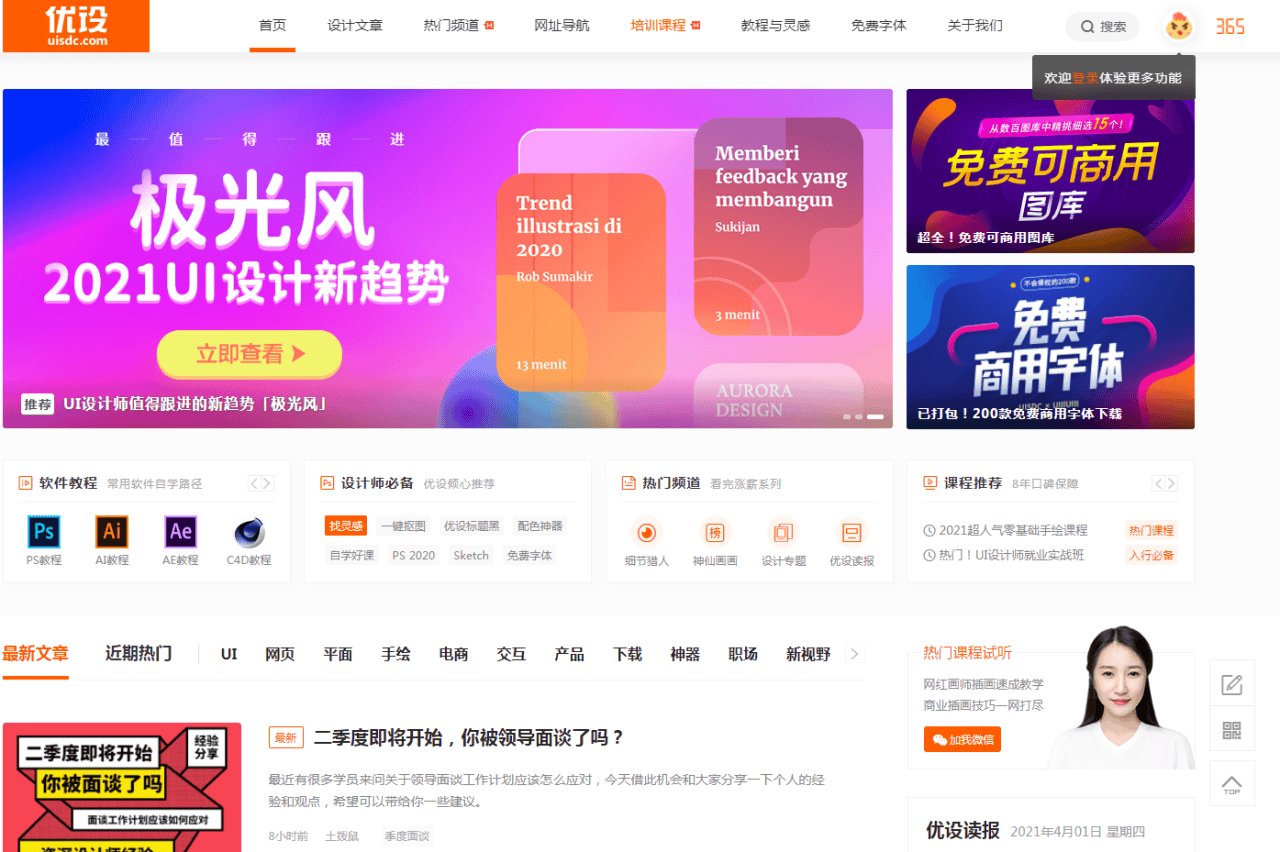
Task: Click the 细节猎人 channel icon
Action: click(646, 533)
